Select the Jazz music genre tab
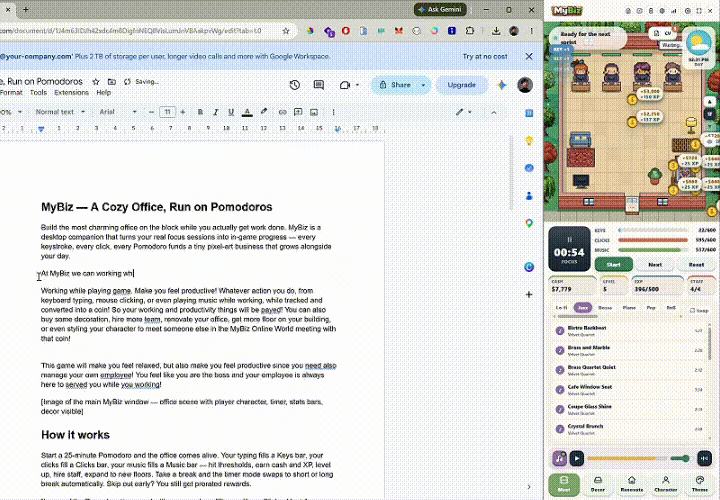Image resolution: width=720 pixels, height=500 pixels. coord(583,308)
